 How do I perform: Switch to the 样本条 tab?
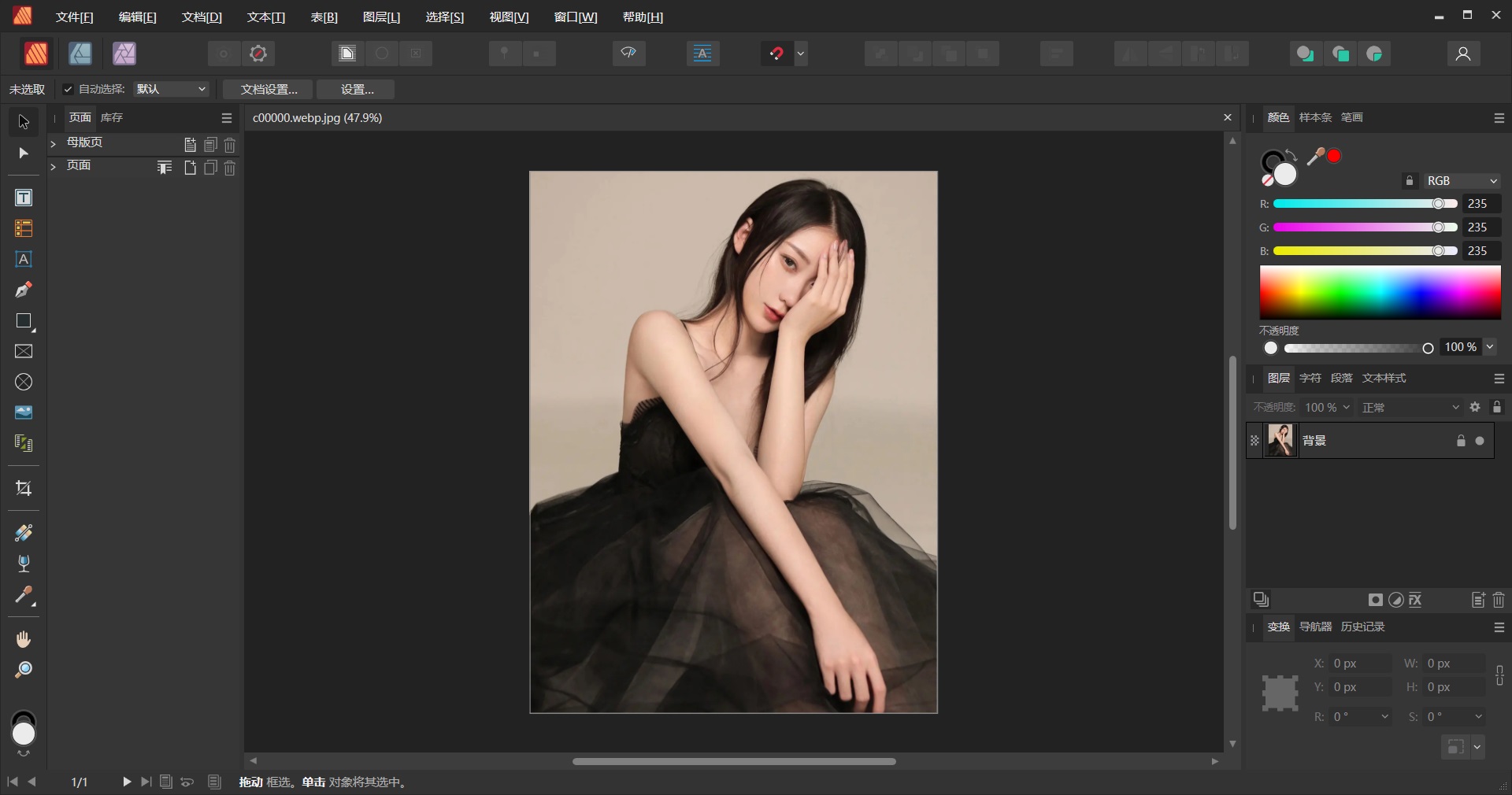pos(1315,117)
